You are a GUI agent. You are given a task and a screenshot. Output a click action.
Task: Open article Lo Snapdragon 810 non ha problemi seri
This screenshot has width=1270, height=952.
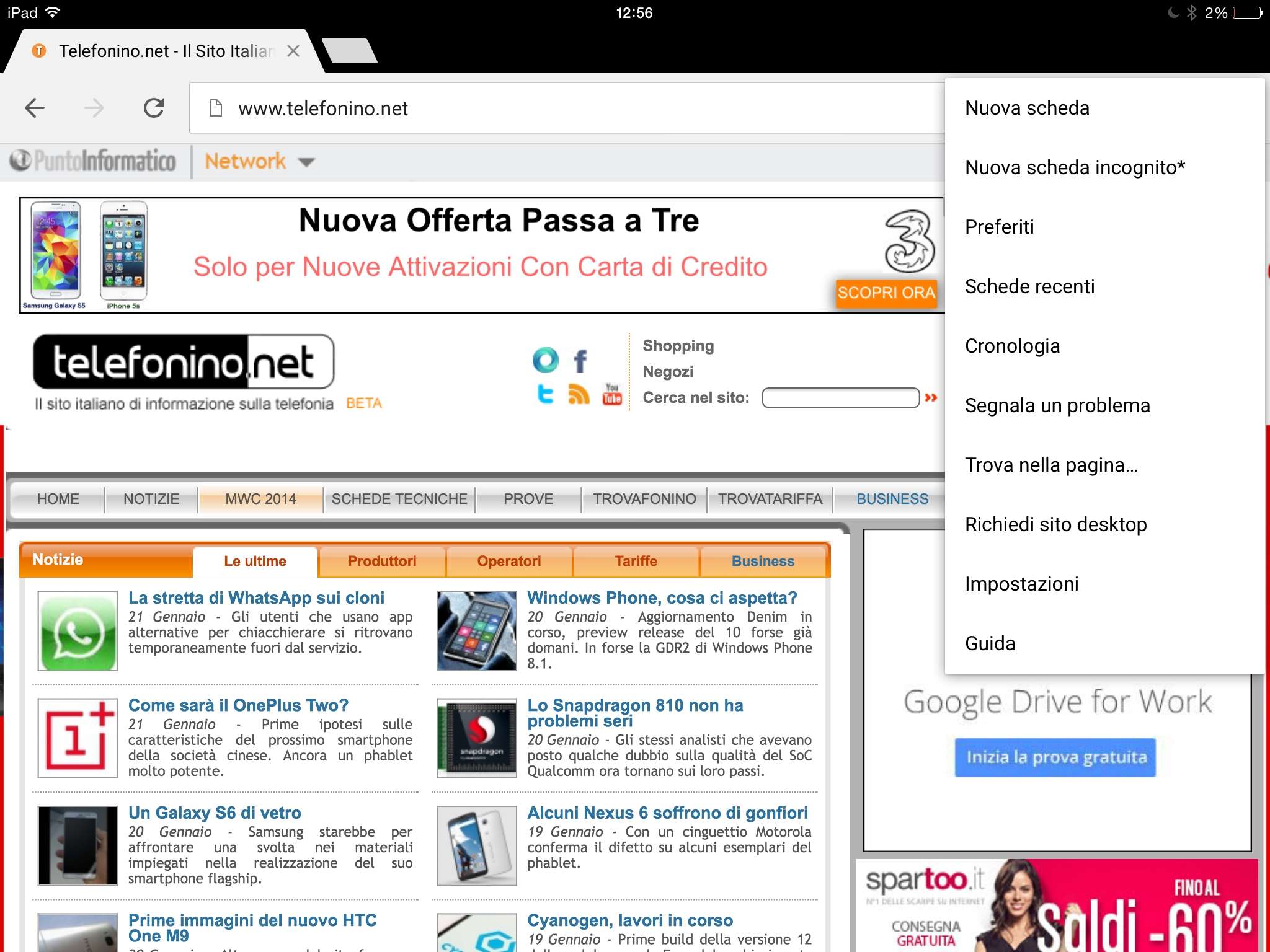635,713
